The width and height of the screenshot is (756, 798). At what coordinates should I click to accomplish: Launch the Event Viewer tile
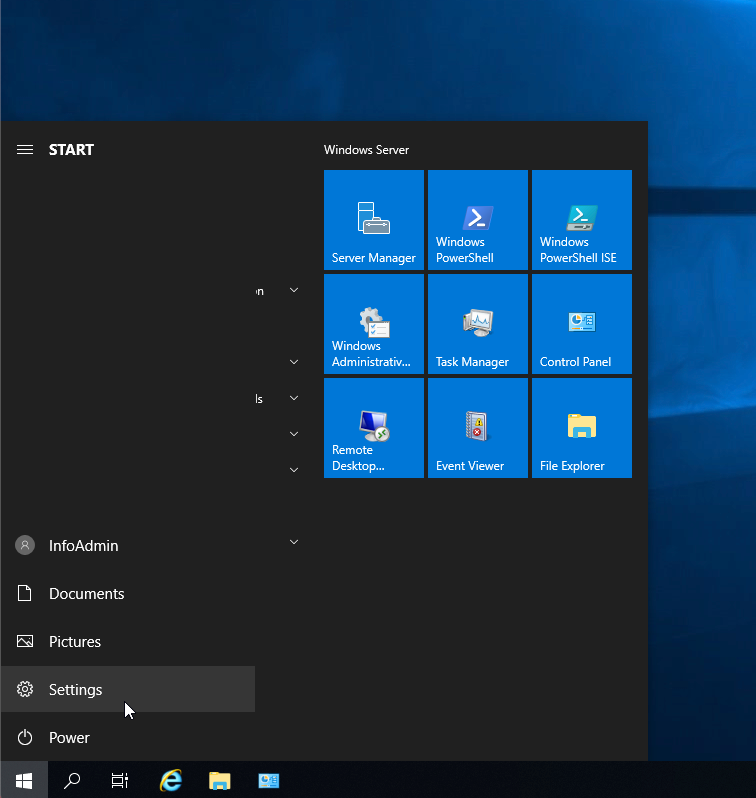(x=478, y=428)
